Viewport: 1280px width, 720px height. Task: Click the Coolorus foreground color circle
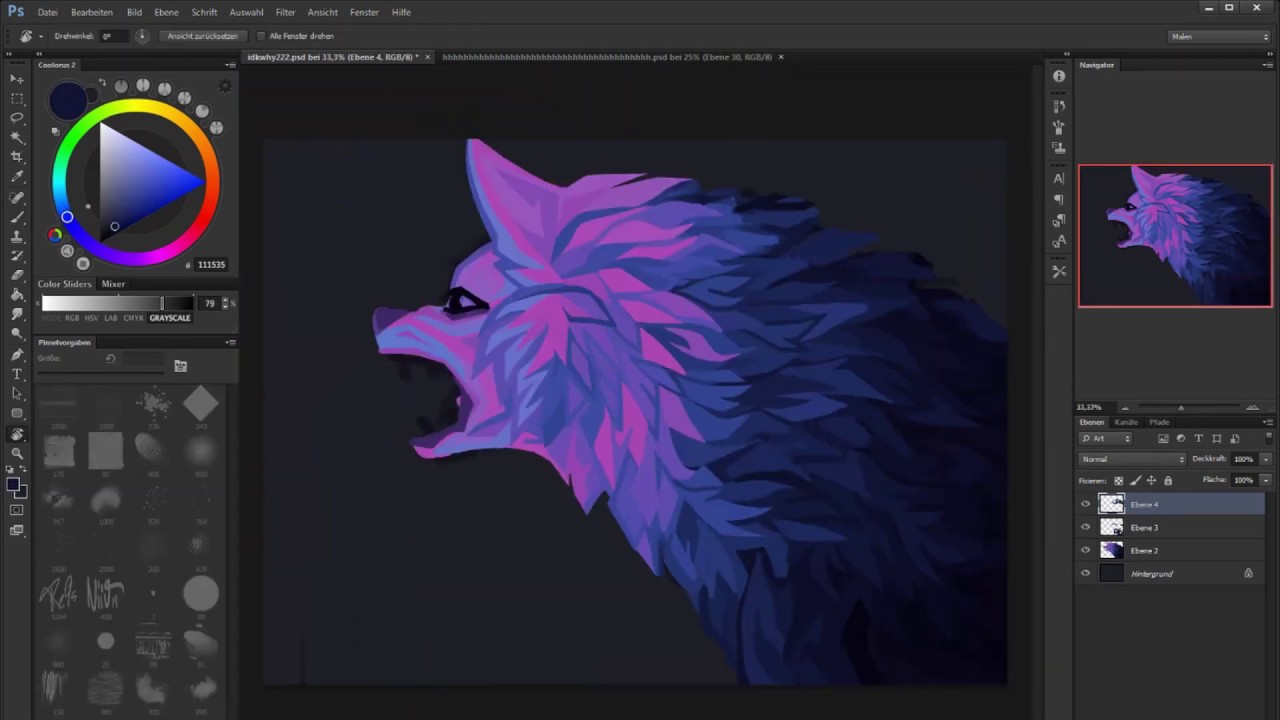[x=68, y=101]
